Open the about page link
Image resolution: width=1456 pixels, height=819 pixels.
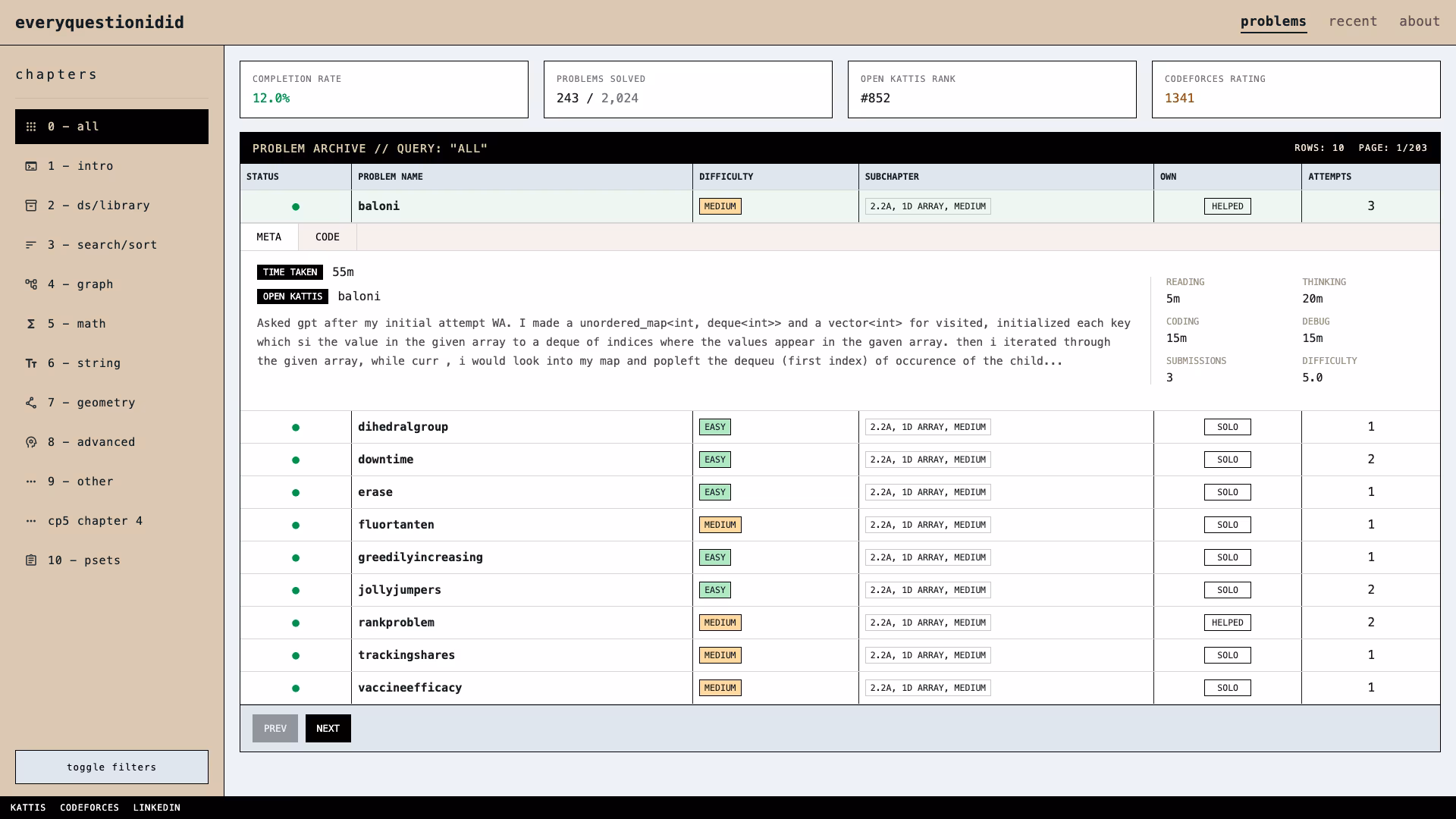1419,21
